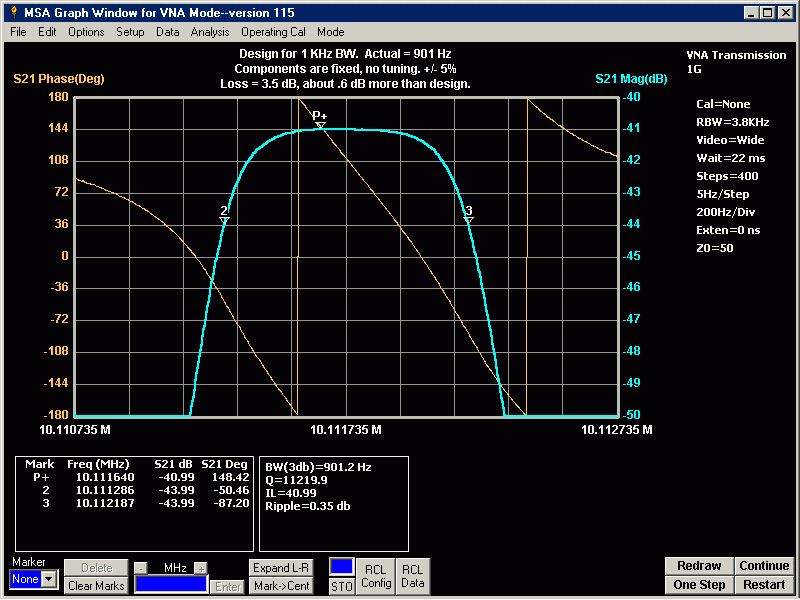This screenshot has width=800, height=600.
Task: Click the STO store button
Action: click(x=341, y=587)
